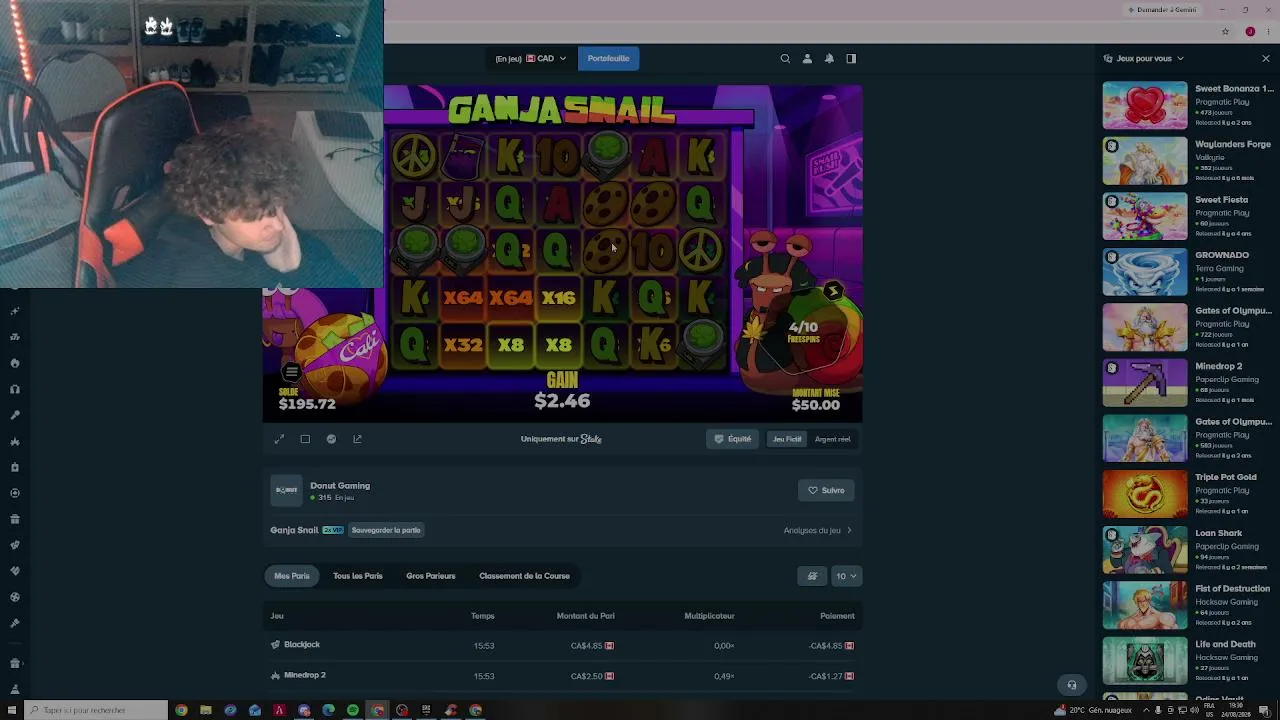
Task: Open Microsoft Edge from the taskbar
Action: pos(328,710)
